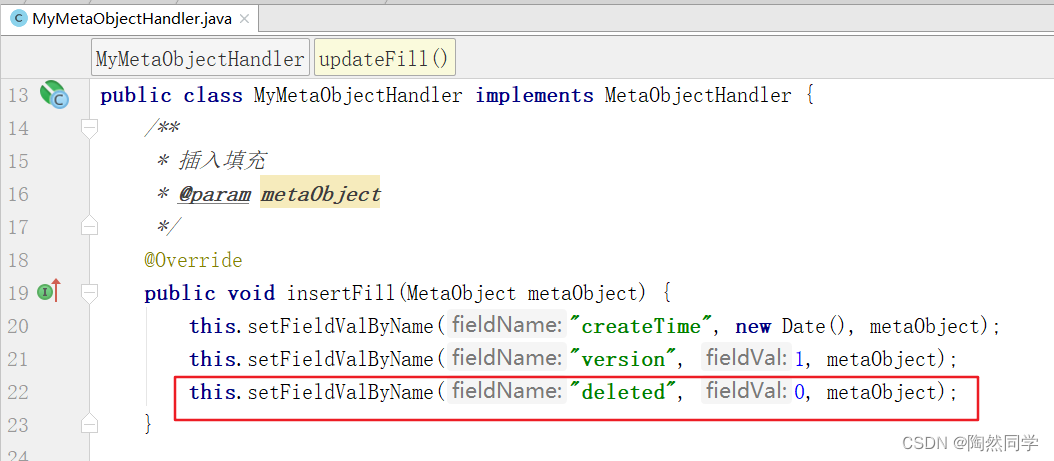Screen dimensions: 1054x461
Task: Click the highlighted metaObject in the @param doc
Action: [x=320, y=194]
